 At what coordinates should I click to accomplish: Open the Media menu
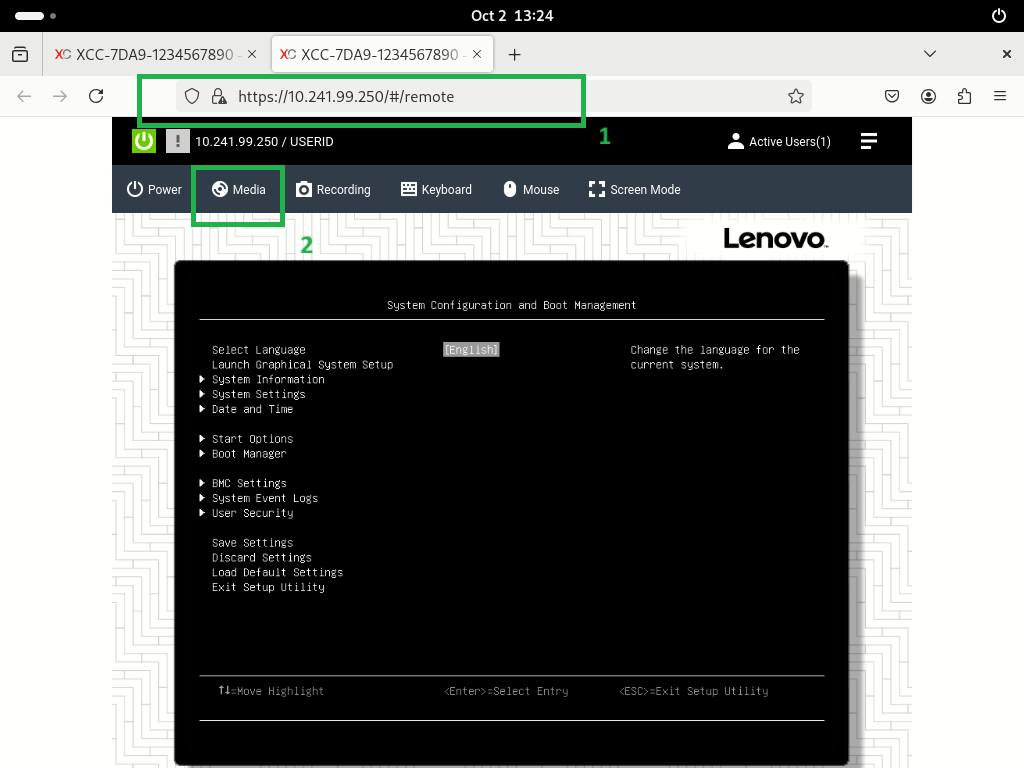point(239,189)
